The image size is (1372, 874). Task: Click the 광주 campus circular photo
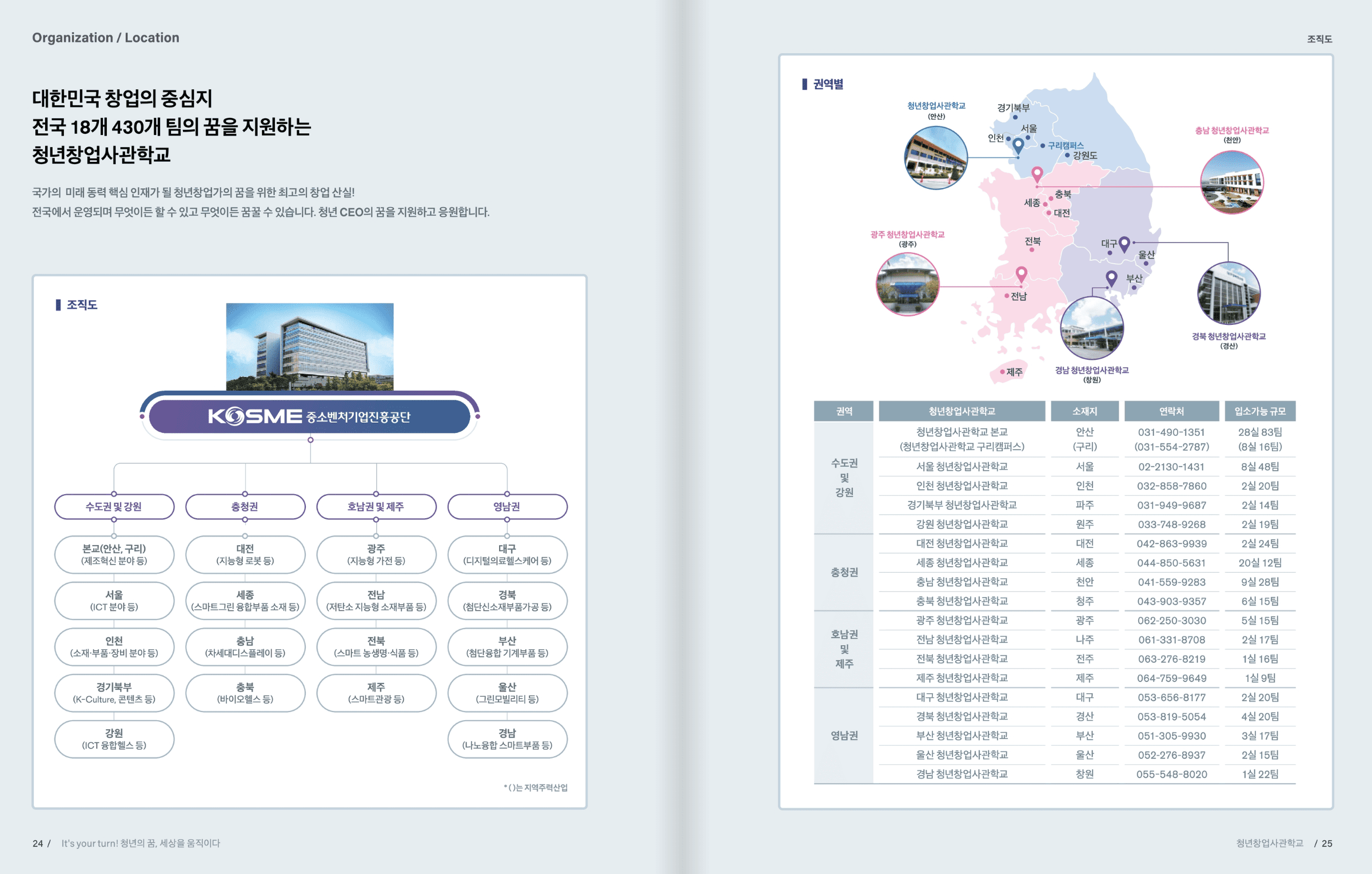point(907,284)
